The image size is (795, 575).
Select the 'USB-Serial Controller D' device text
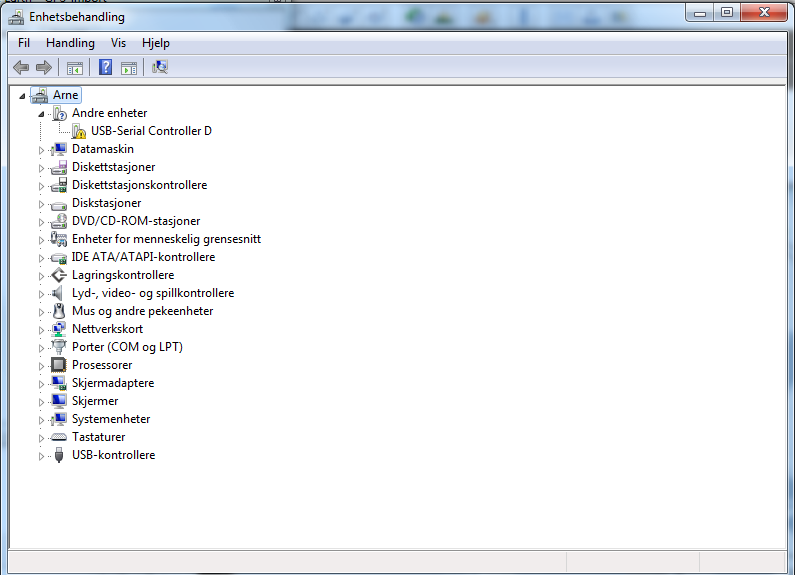coord(151,131)
